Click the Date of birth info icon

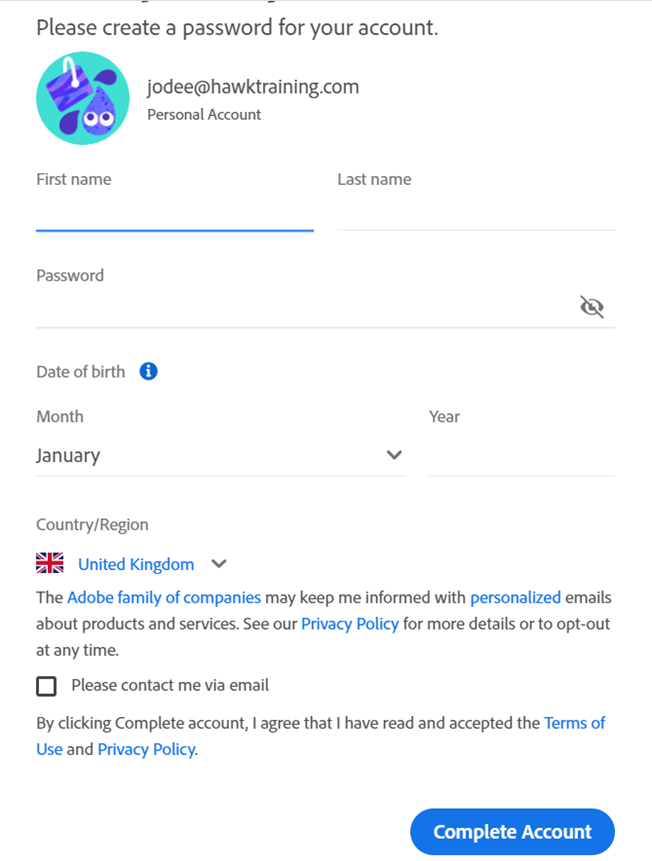pos(148,371)
